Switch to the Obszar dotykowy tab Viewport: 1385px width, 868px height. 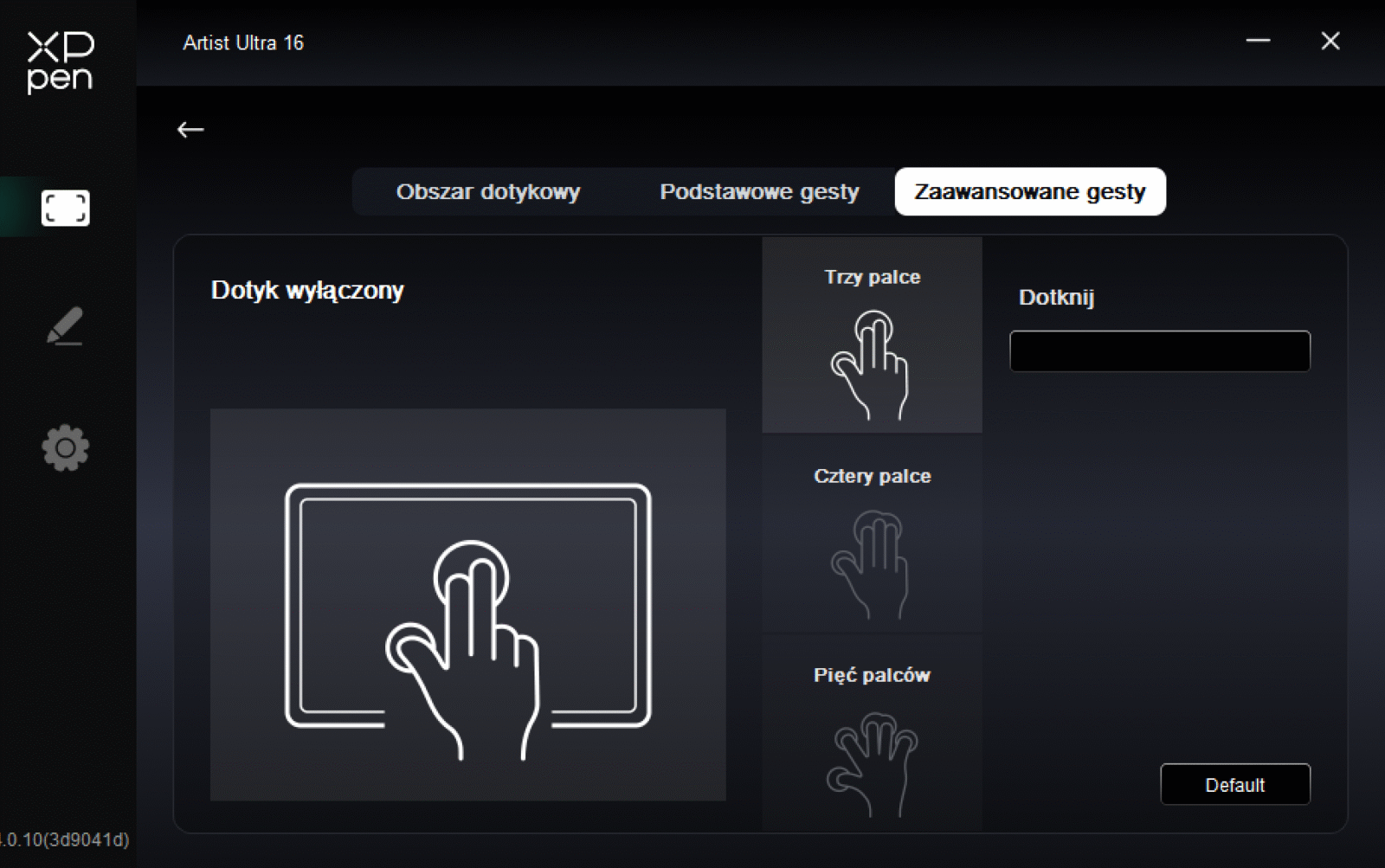tap(488, 192)
